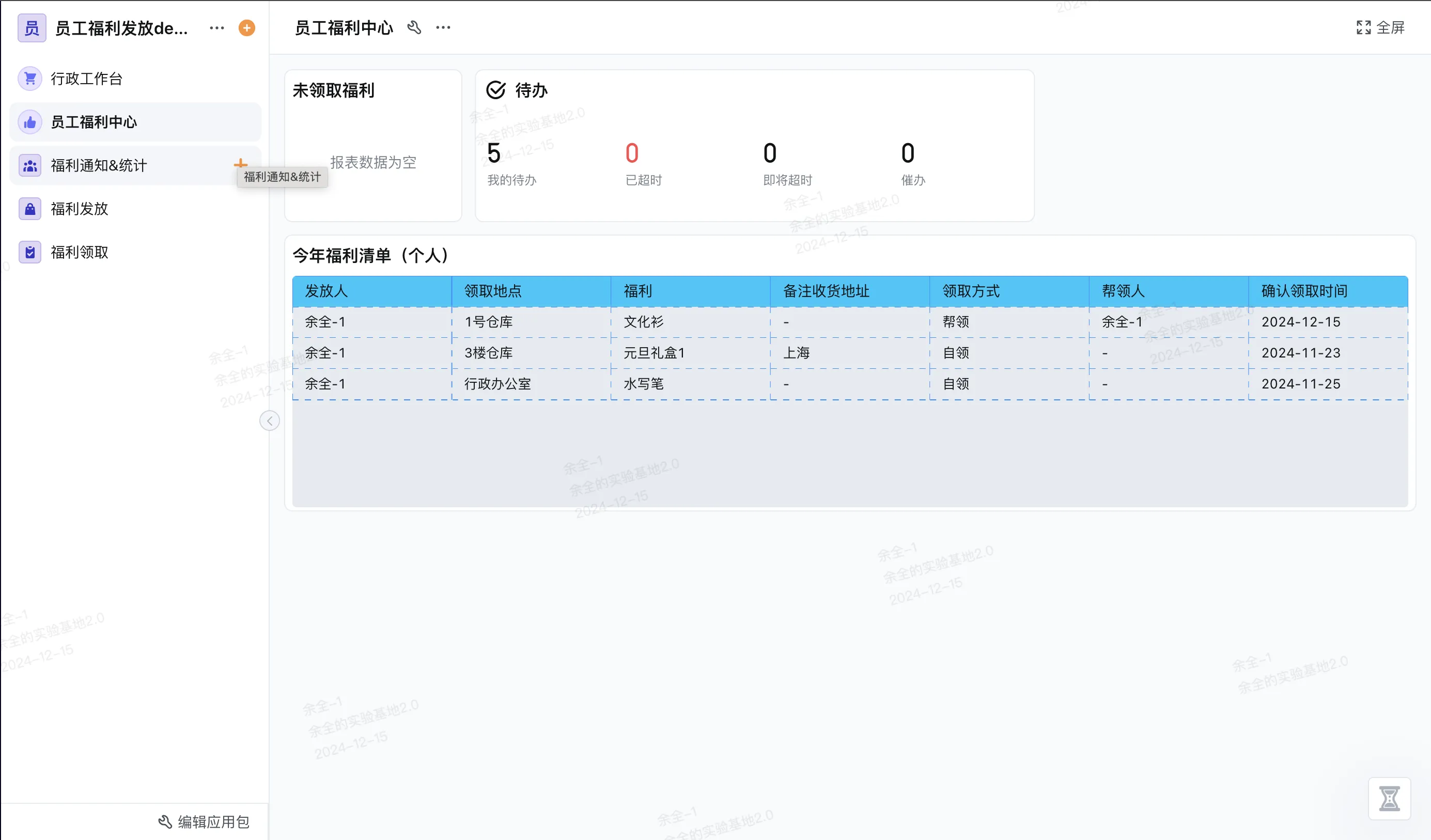The image size is (1431, 840).
Task: Open the app name overflow menu
Action: point(216,27)
